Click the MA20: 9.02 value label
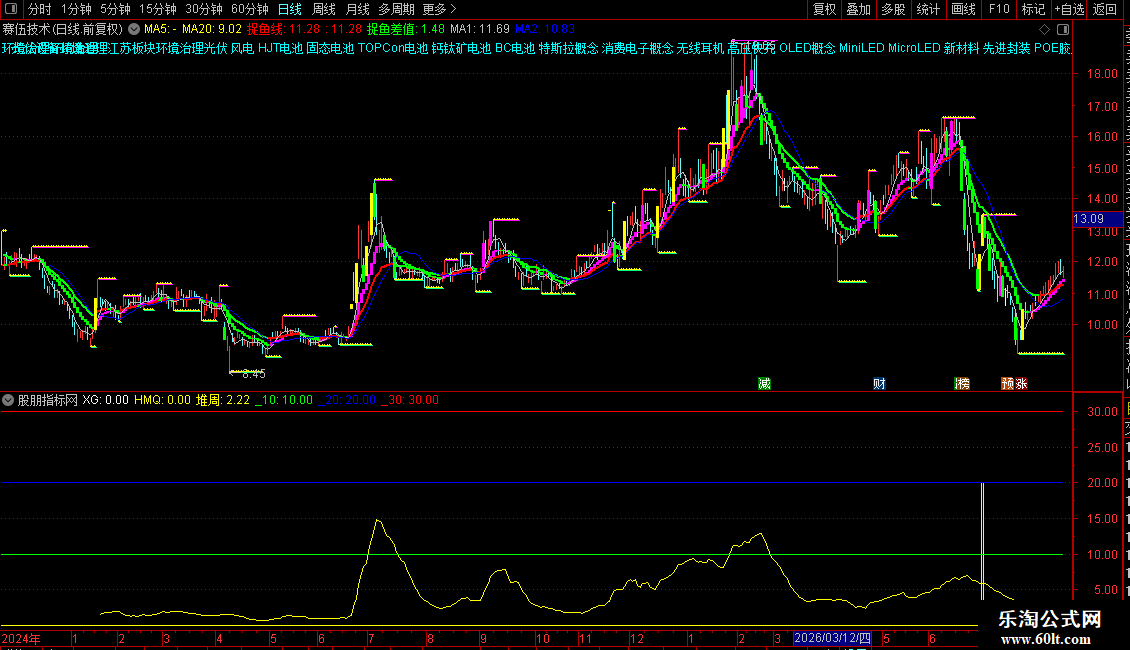Screen dimensions: 1130x650 coord(211,29)
